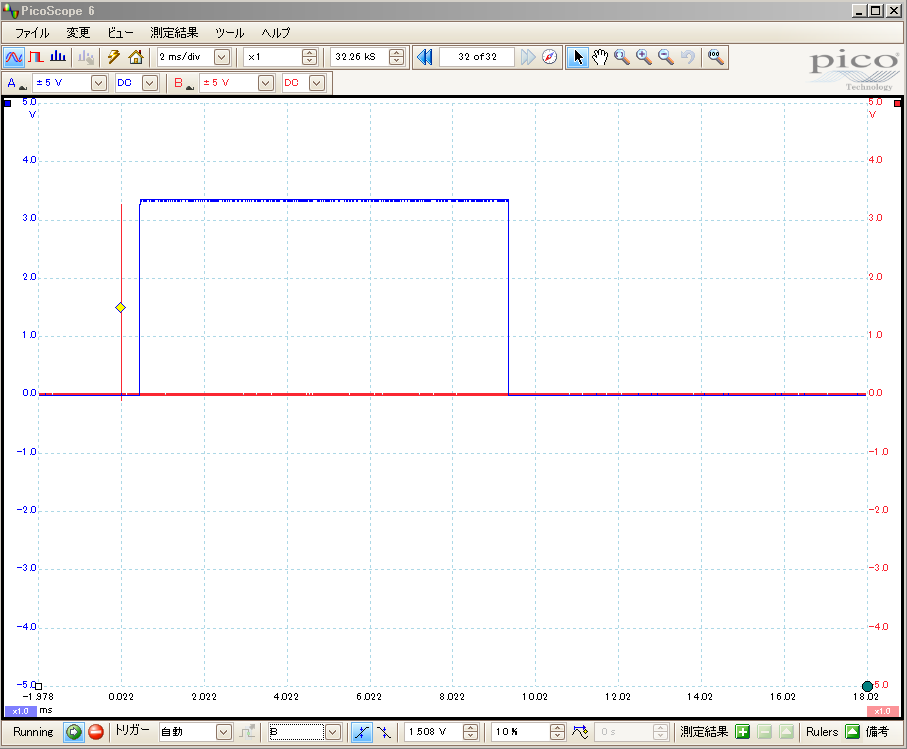
Task: Adjust the 1.508 V threshold spinner
Action: pos(470,732)
